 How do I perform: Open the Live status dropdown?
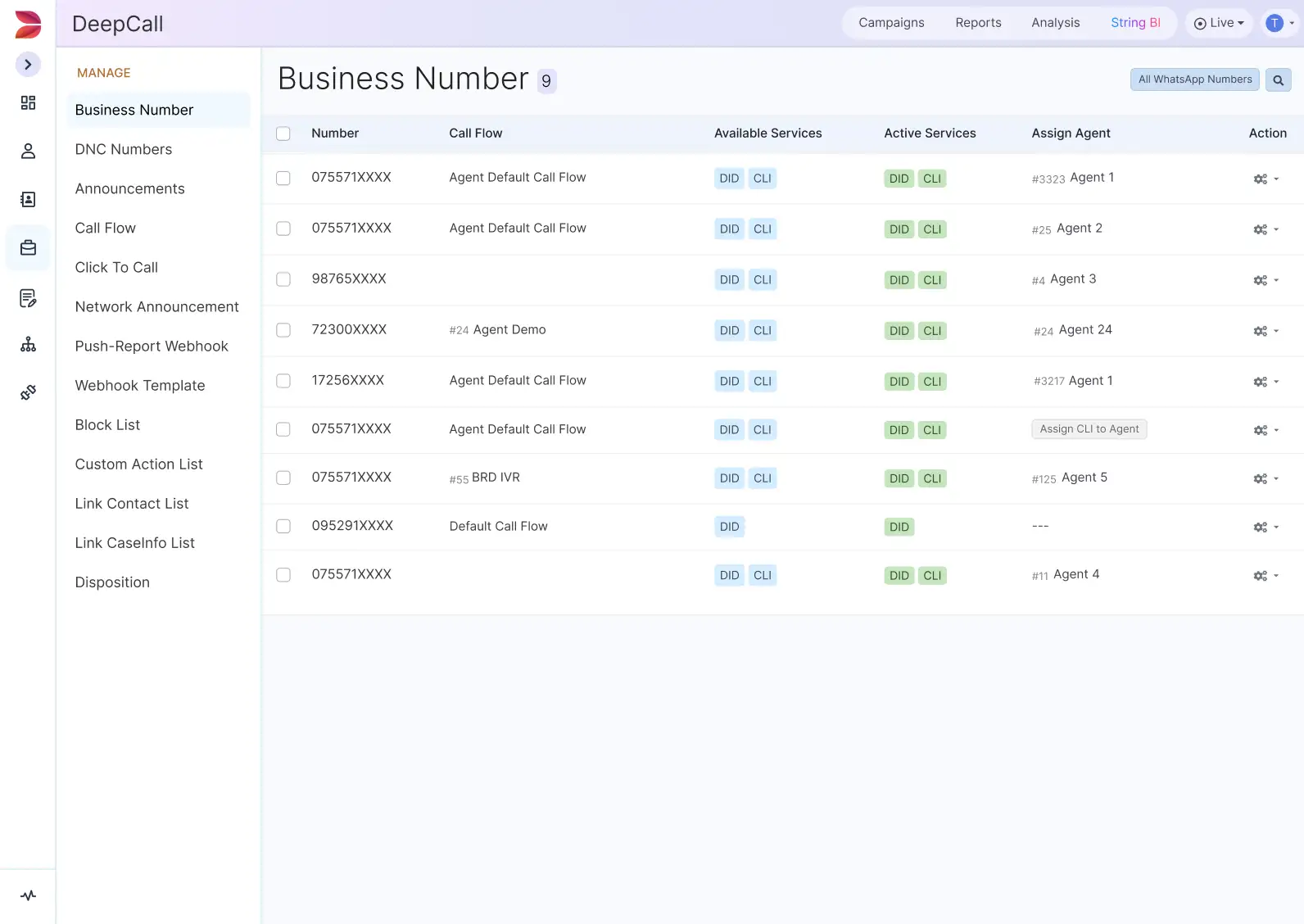(x=1219, y=23)
